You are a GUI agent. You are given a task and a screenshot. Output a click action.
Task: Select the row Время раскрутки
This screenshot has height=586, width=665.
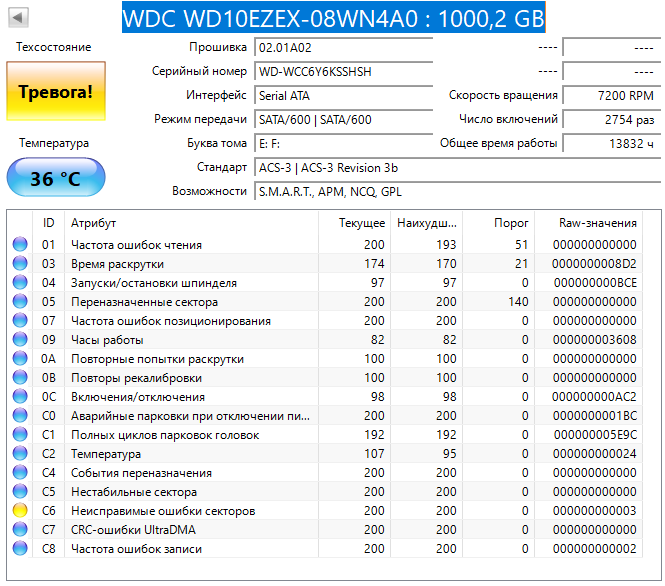point(327,264)
